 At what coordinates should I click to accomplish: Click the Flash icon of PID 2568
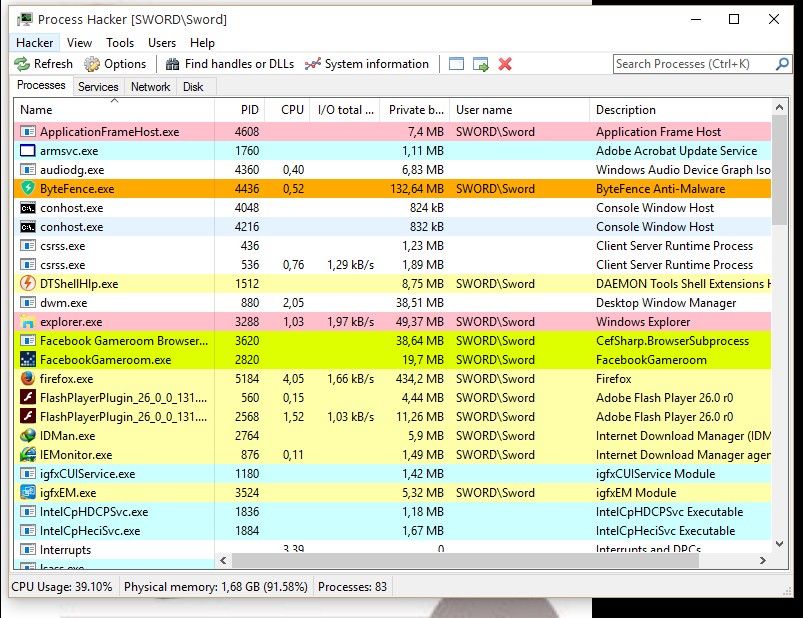tap(28, 416)
